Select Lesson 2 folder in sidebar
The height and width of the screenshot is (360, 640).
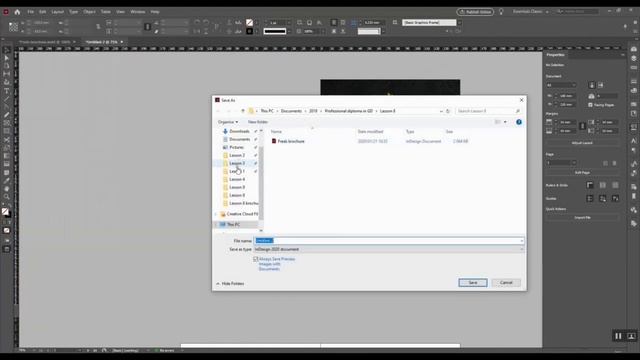237,156
